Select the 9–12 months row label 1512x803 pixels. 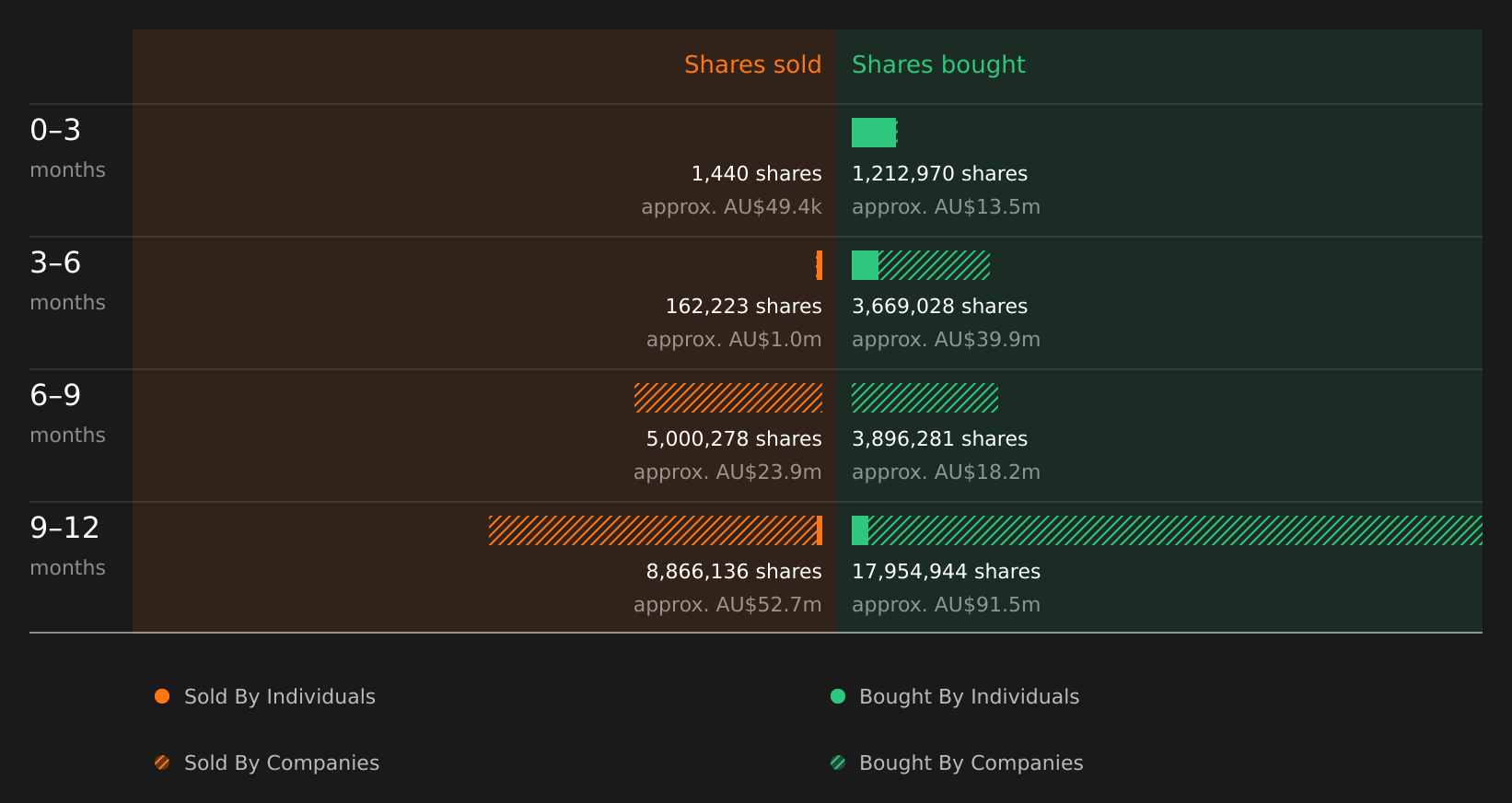pyautogui.click(x=67, y=546)
